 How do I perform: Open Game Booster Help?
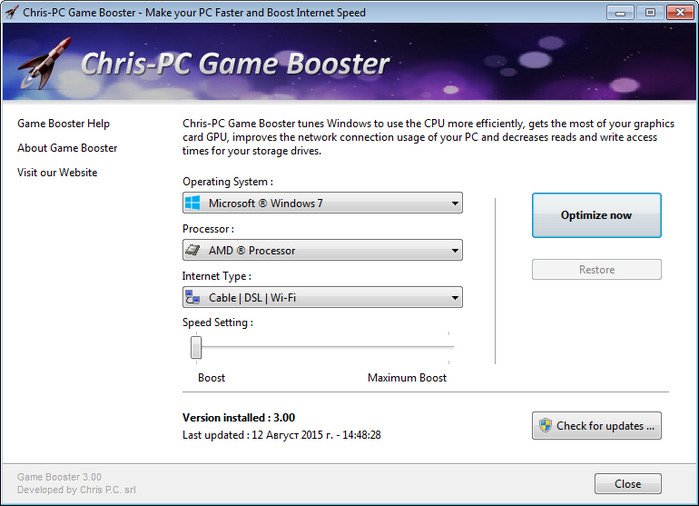click(63, 123)
